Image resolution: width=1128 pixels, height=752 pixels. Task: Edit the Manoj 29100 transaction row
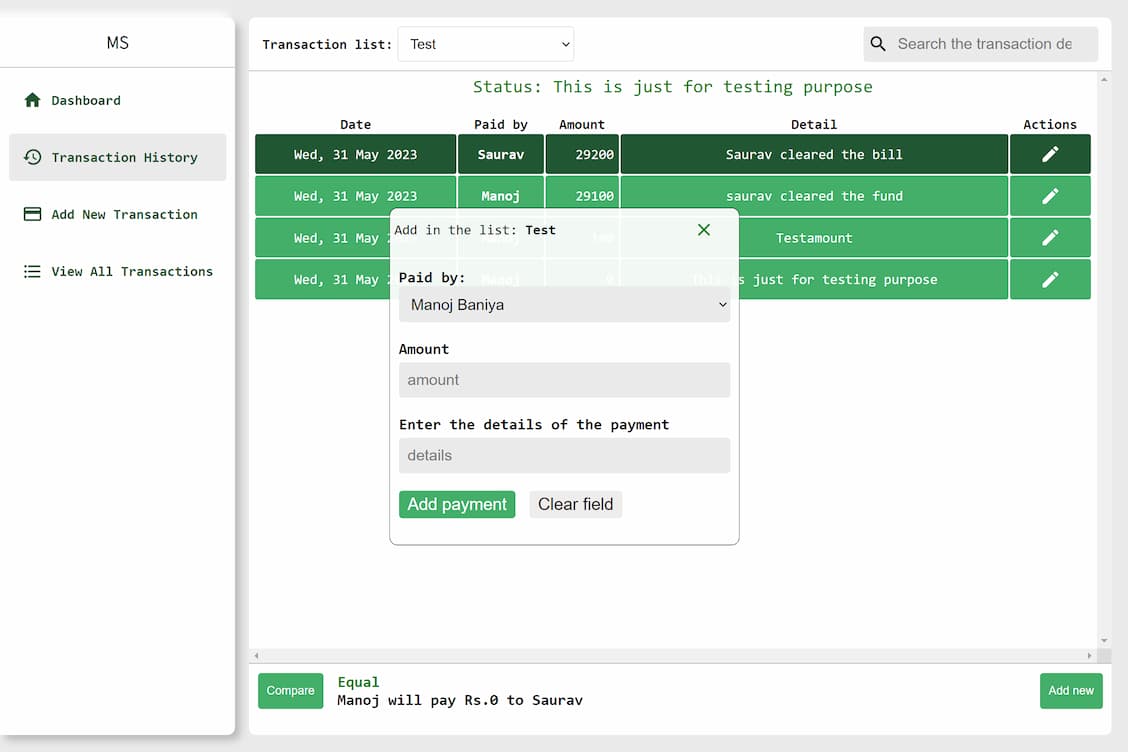(x=1050, y=196)
